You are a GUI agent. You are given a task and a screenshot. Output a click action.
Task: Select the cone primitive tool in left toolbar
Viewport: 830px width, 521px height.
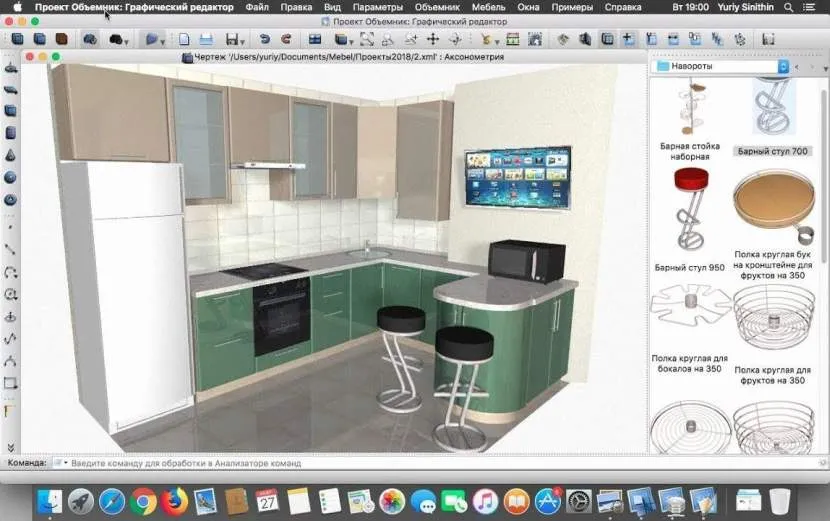[x=10, y=155]
